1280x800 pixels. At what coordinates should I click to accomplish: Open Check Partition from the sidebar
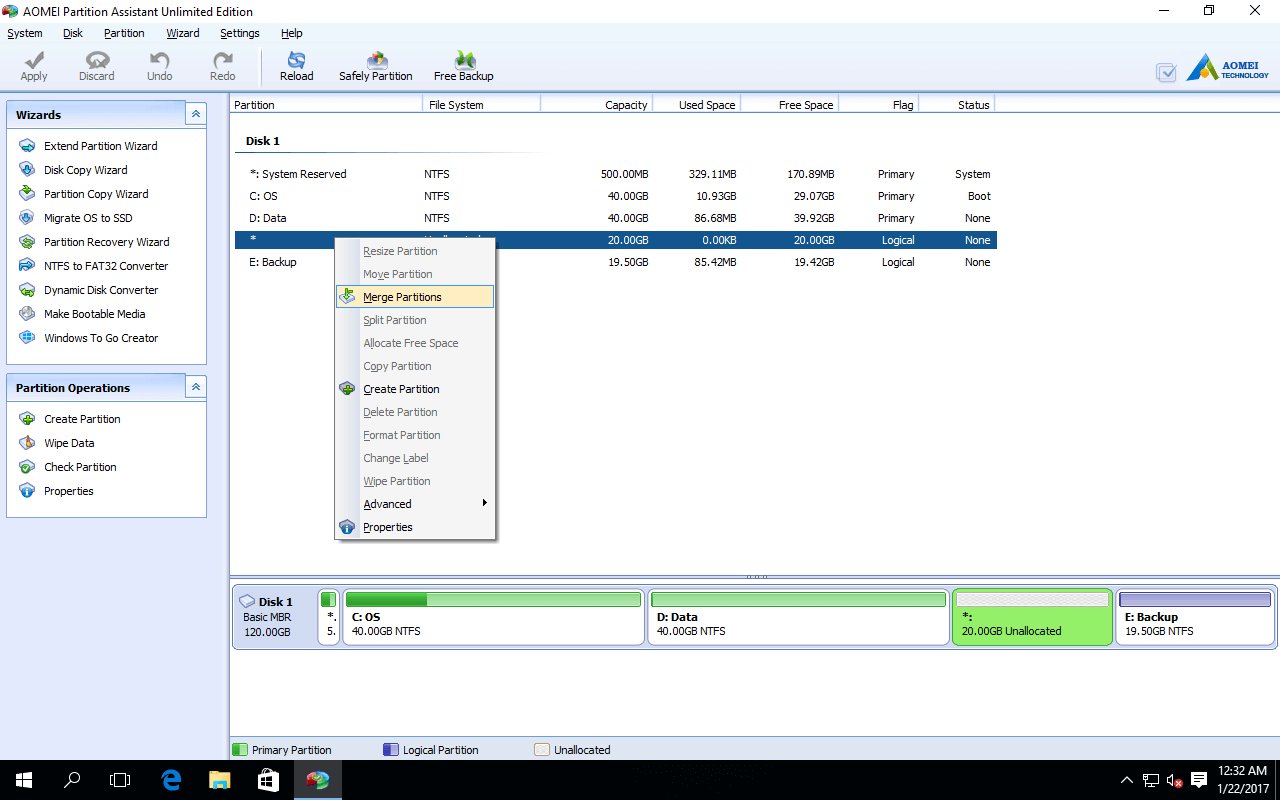coord(80,466)
